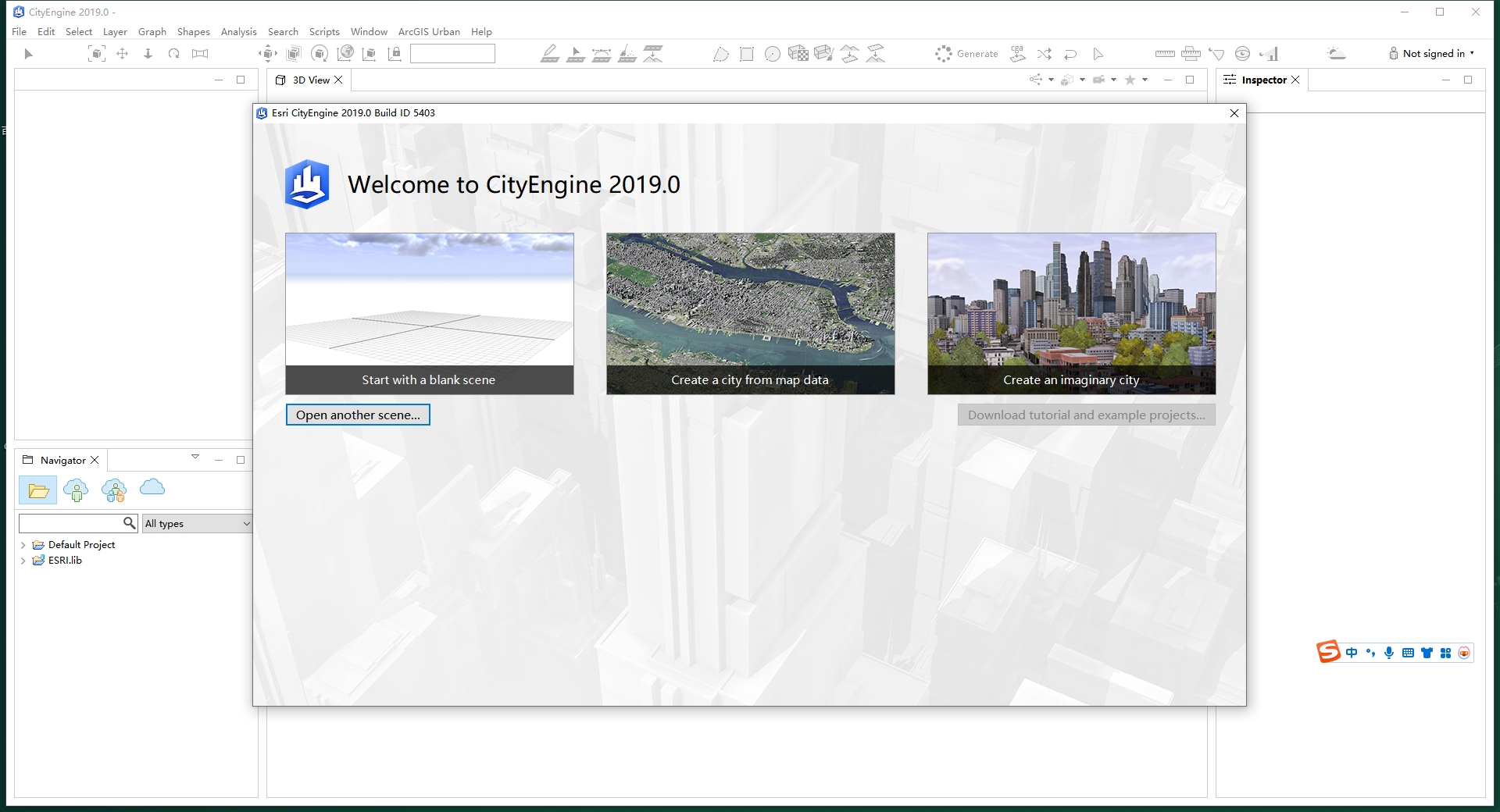Image resolution: width=1500 pixels, height=812 pixels.
Task: Click the Navigator My Content cloud icon
Action: pyautogui.click(x=76, y=490)
